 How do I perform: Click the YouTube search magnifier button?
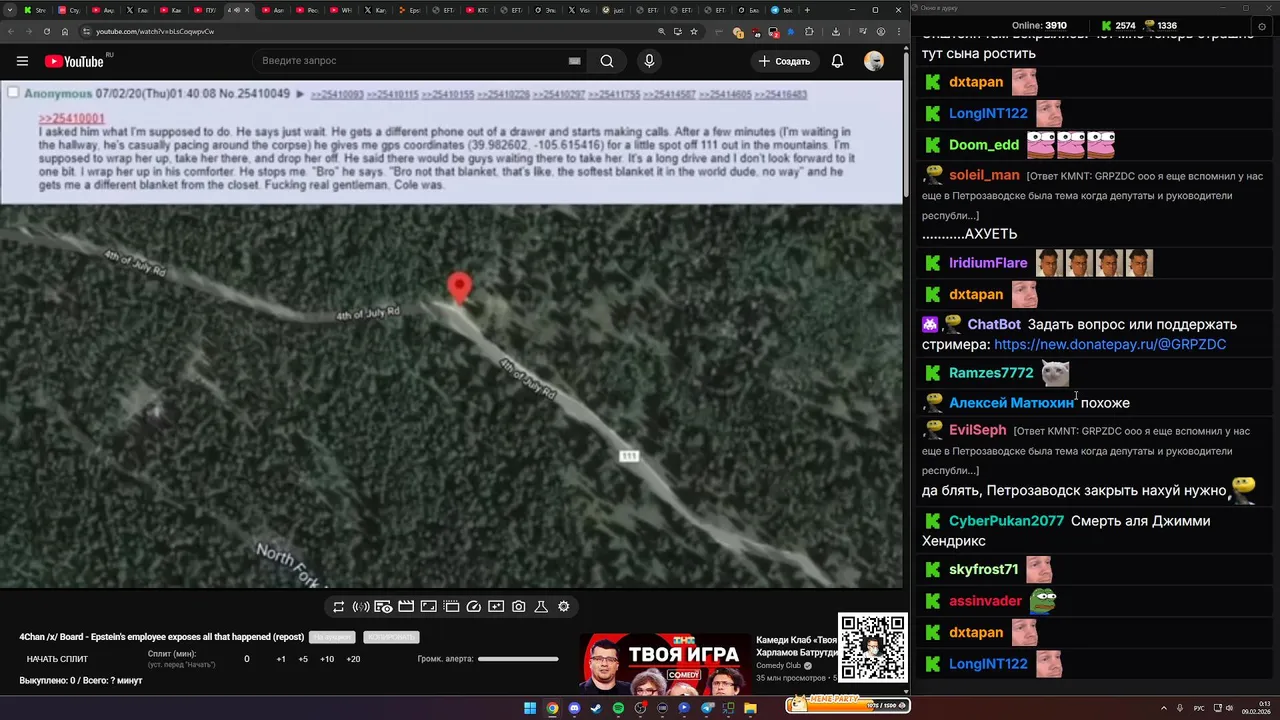pyautogui.click(x=607, y=61)
